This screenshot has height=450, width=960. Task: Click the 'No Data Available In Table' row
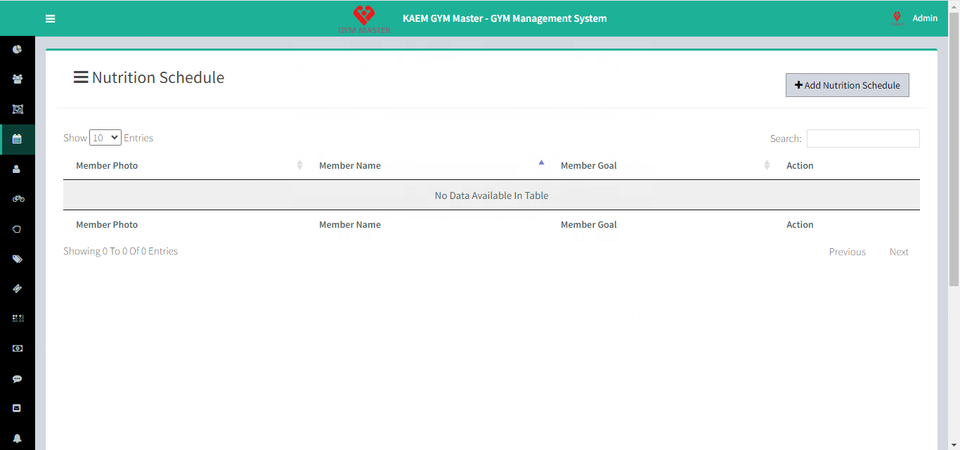(x=492, y=195)
